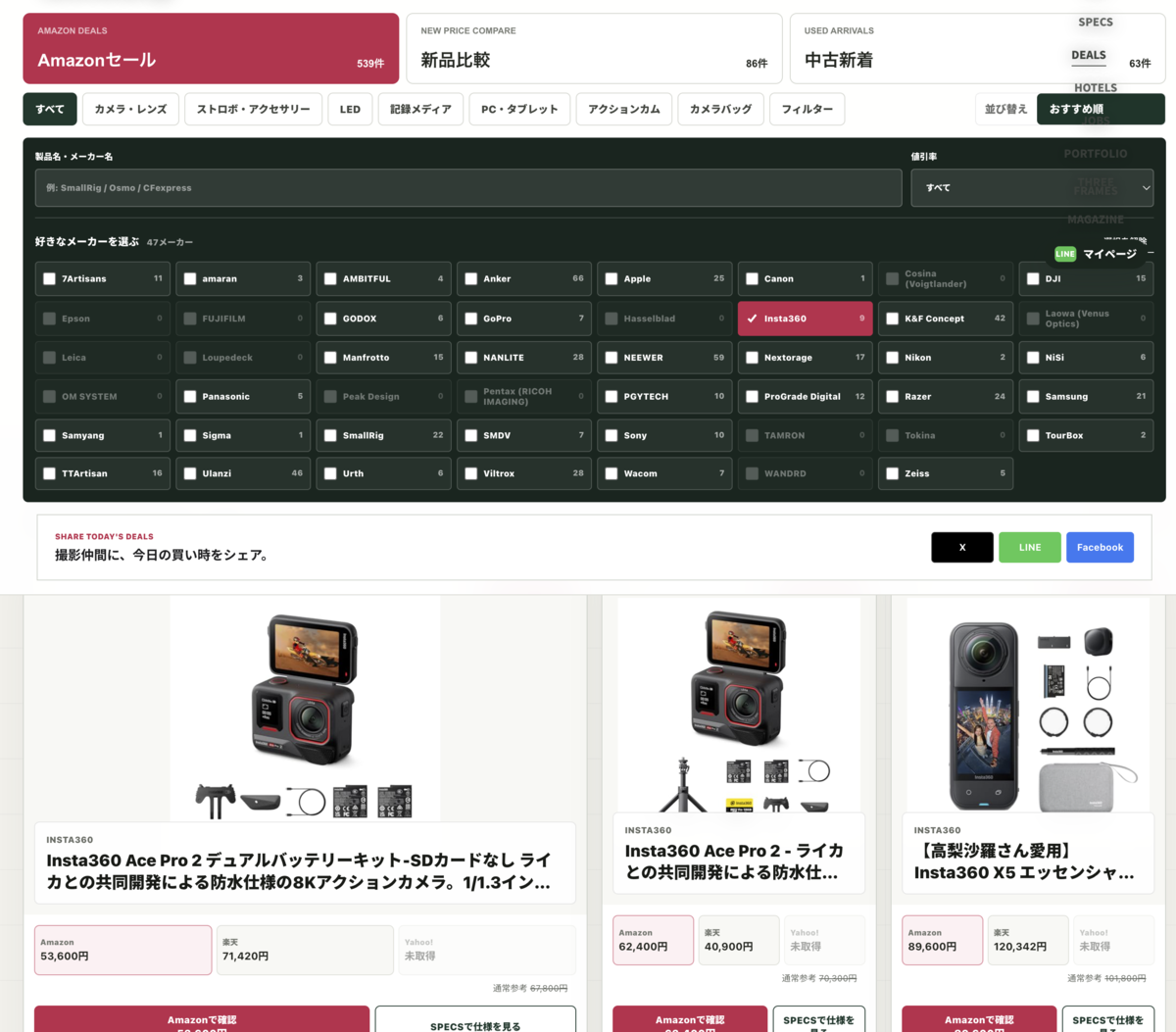Check the Nikon maker checkbox
The height and width of the screenshot is (1032, 1176).
click(893, 358)
